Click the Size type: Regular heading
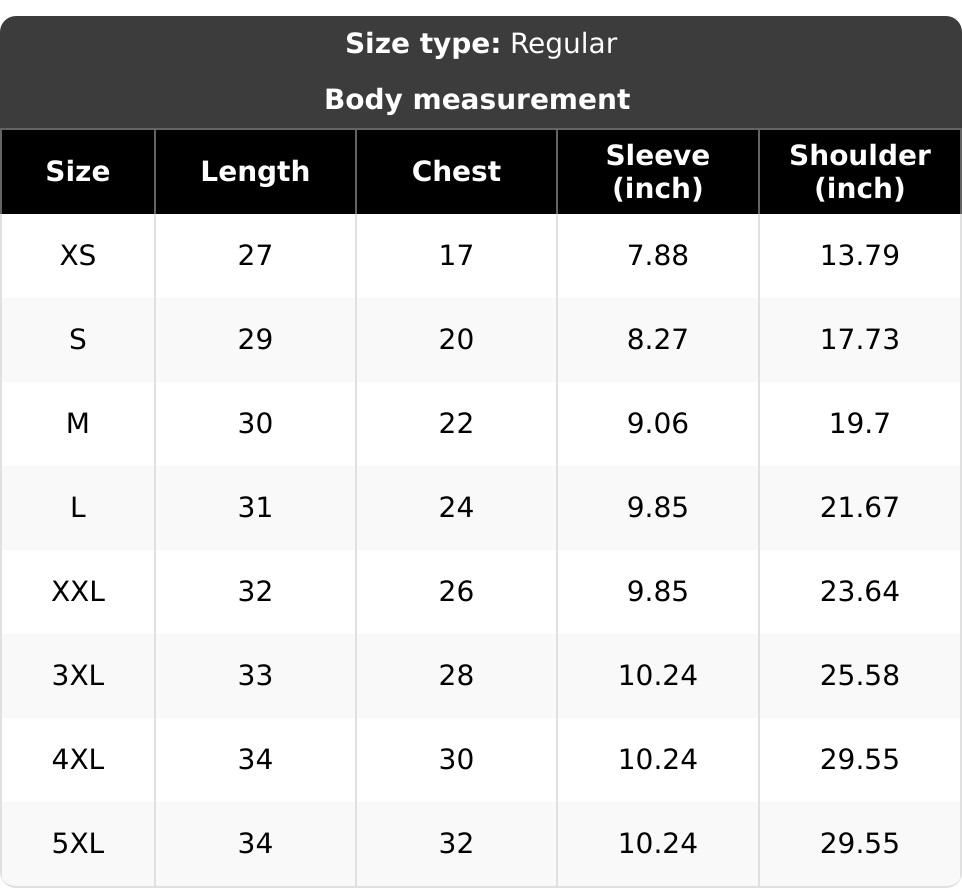962x888 pixels. 481,44
